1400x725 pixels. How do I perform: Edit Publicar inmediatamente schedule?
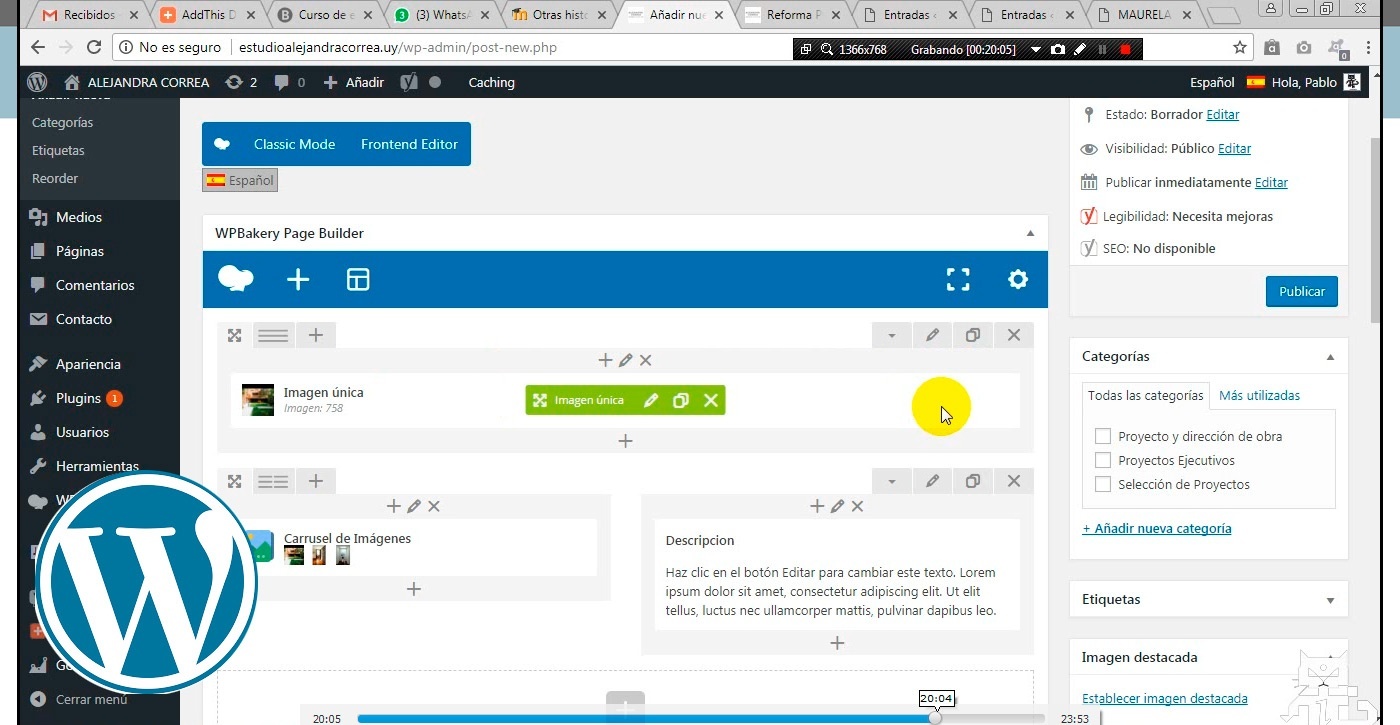click(x=1271, y=182)
